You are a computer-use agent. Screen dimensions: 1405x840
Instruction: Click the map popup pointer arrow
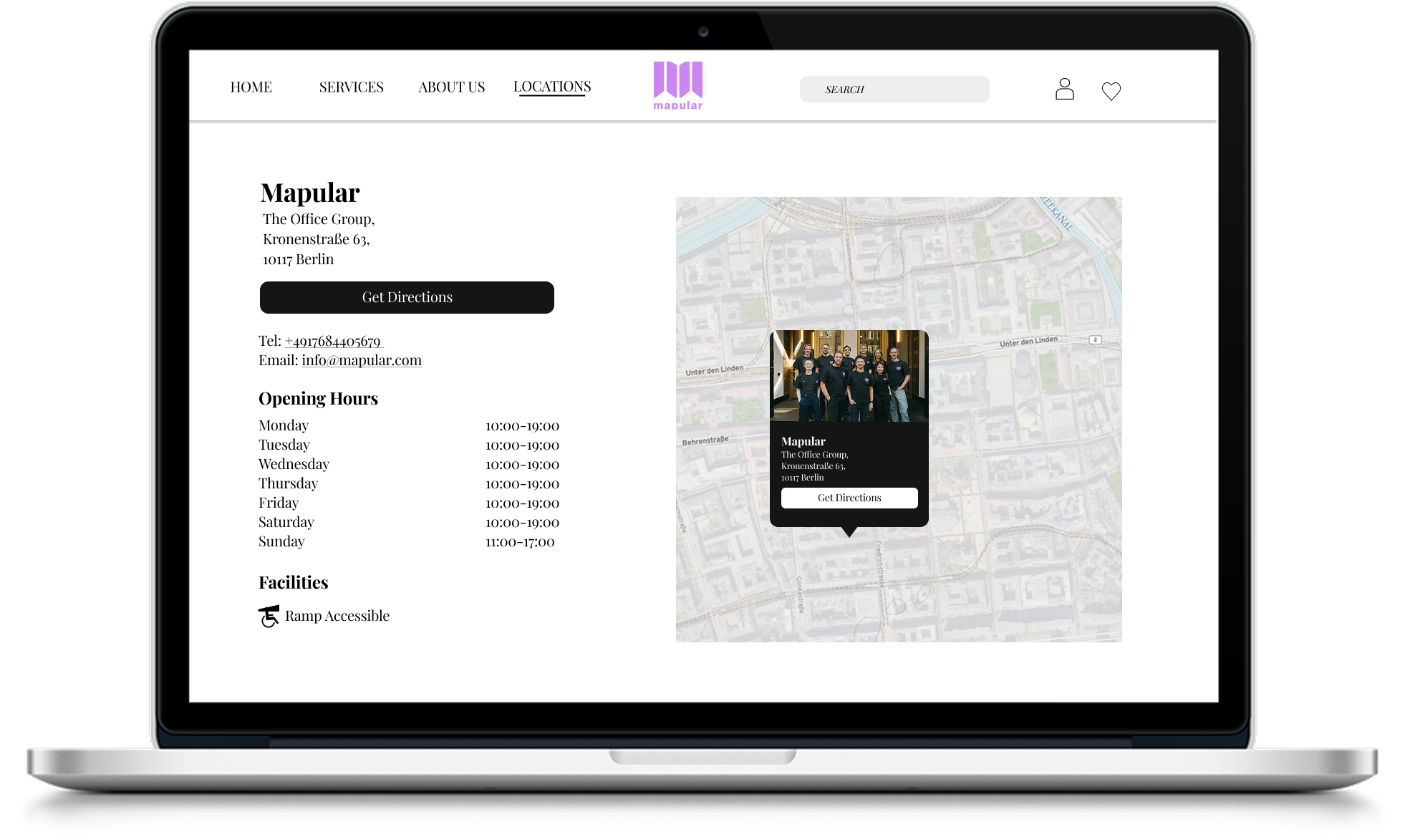coord(849,532)
